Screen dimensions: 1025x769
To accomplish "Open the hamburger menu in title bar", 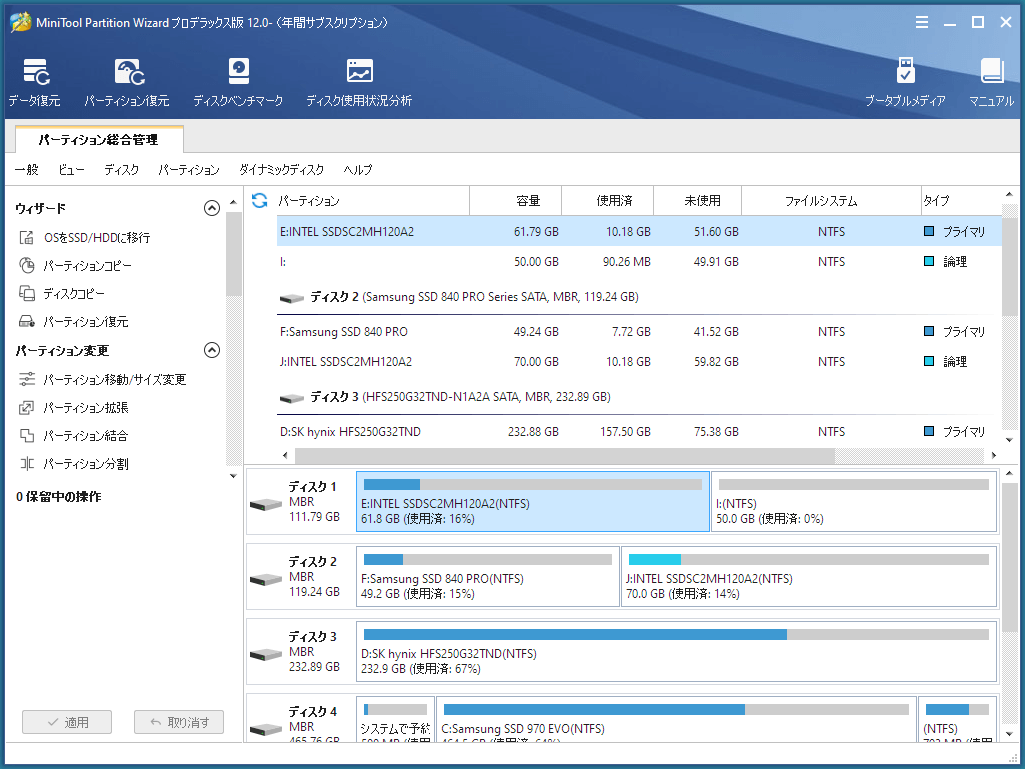I will pos(922,22).
